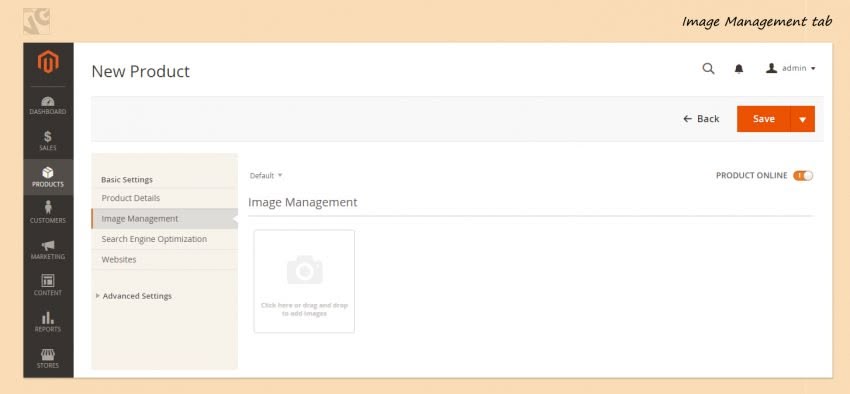Click the Save button
The height and width of the screenshot is (394, 850).
[763, 119]
